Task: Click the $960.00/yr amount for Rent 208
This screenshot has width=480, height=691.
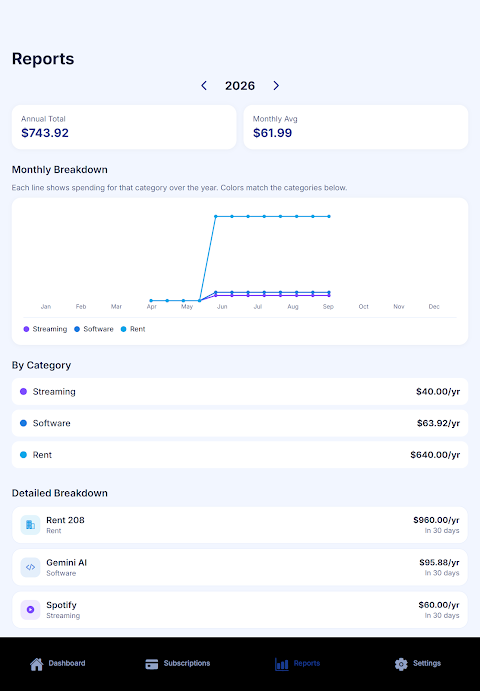Action: tap(436, 520)
